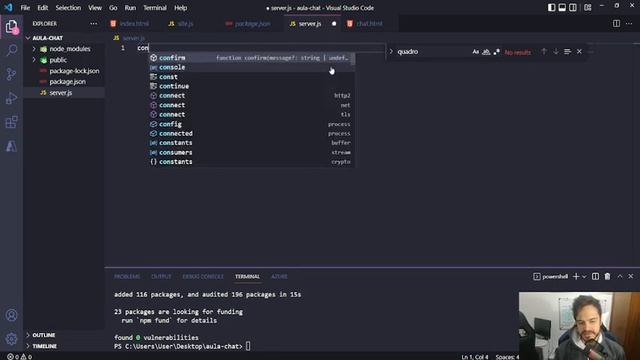Open the Terminal menu
Screen dimensions: 640x360
pos(155,8)
